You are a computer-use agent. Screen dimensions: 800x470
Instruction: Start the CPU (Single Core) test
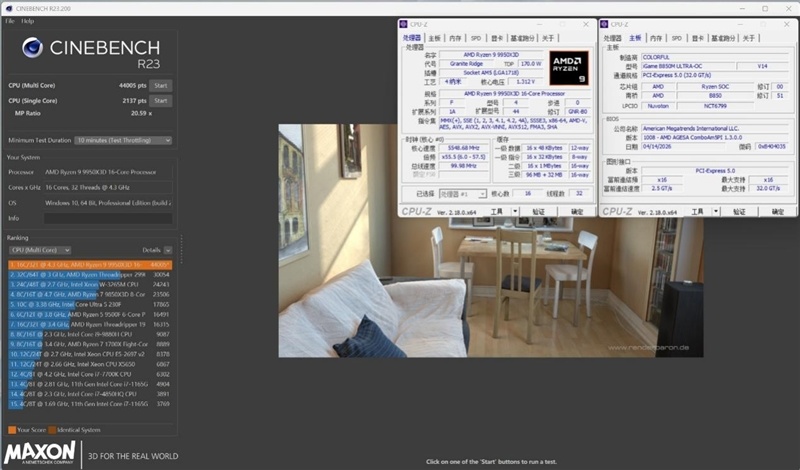(x=161, y=101)
